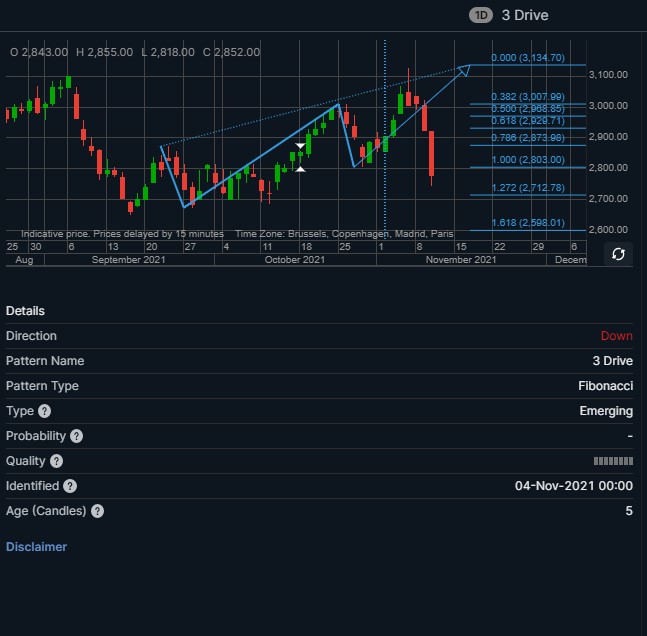The image size is (647, 636).
Task: Click the pattern target arrowhead
Action: 464,70
